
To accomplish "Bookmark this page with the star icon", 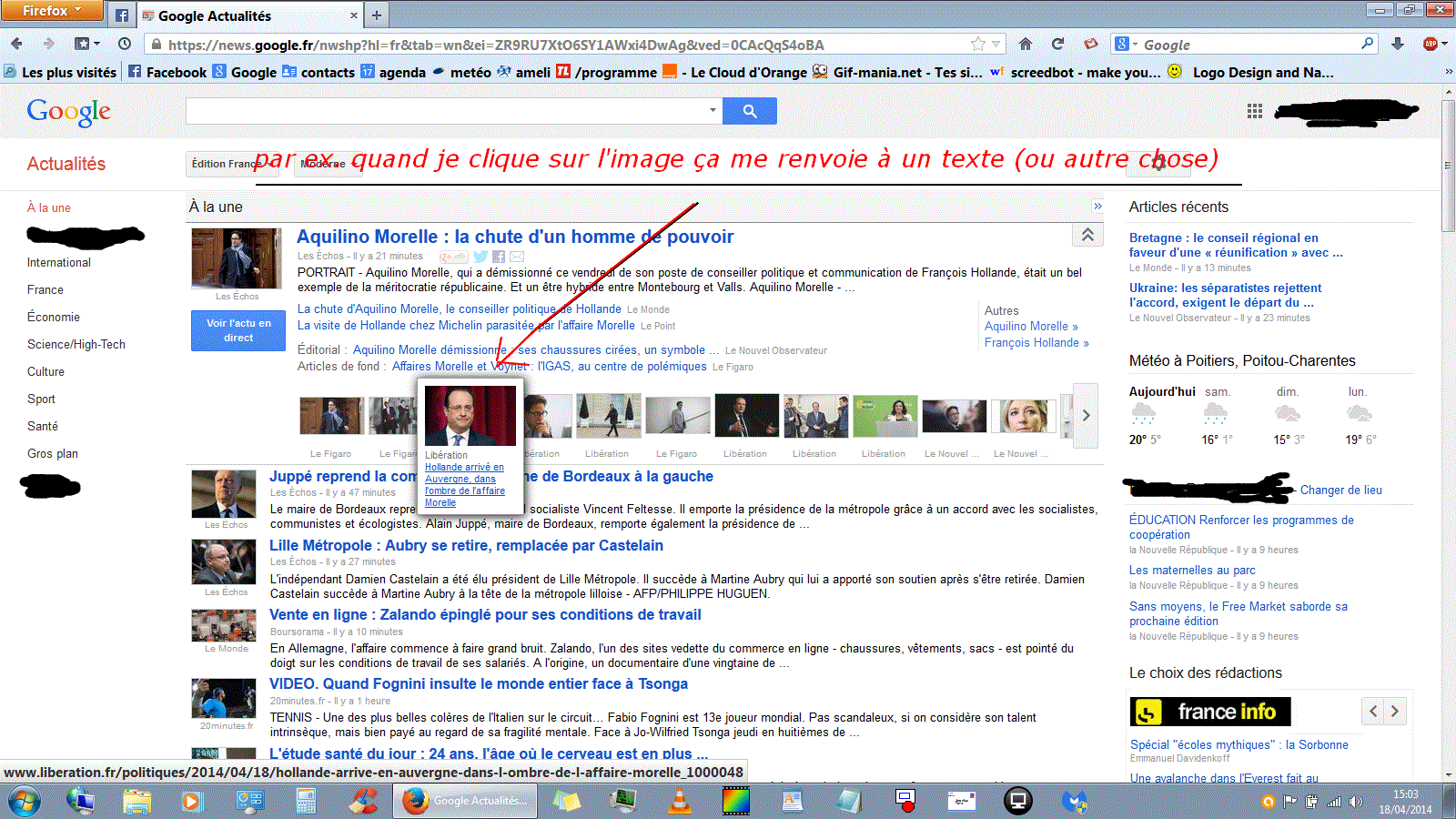I will 978,44.
